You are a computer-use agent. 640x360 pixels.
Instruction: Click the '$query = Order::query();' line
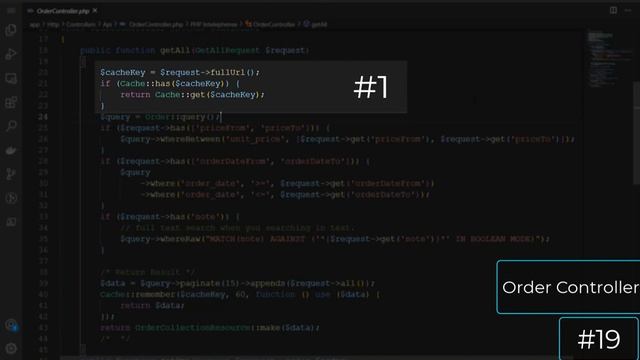160,117
